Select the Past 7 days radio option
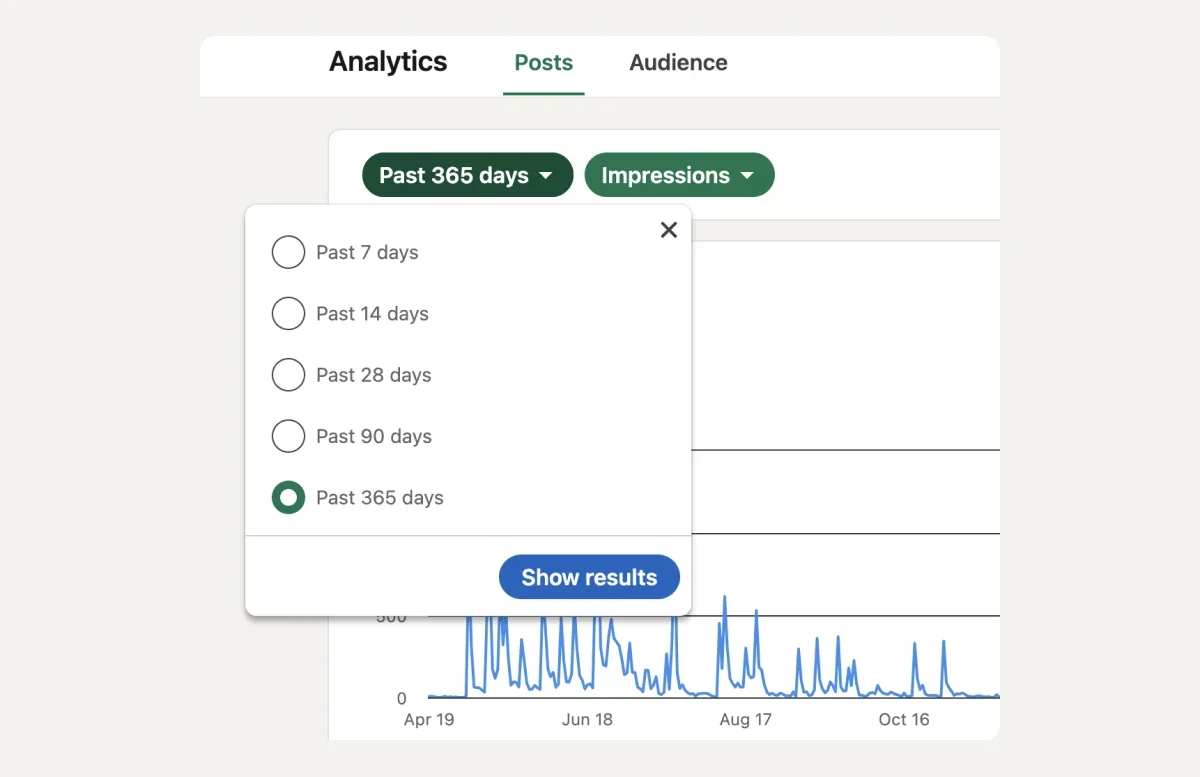Image resolution: width=1200 pixels, height=777 pixels. tap(288, 252)
